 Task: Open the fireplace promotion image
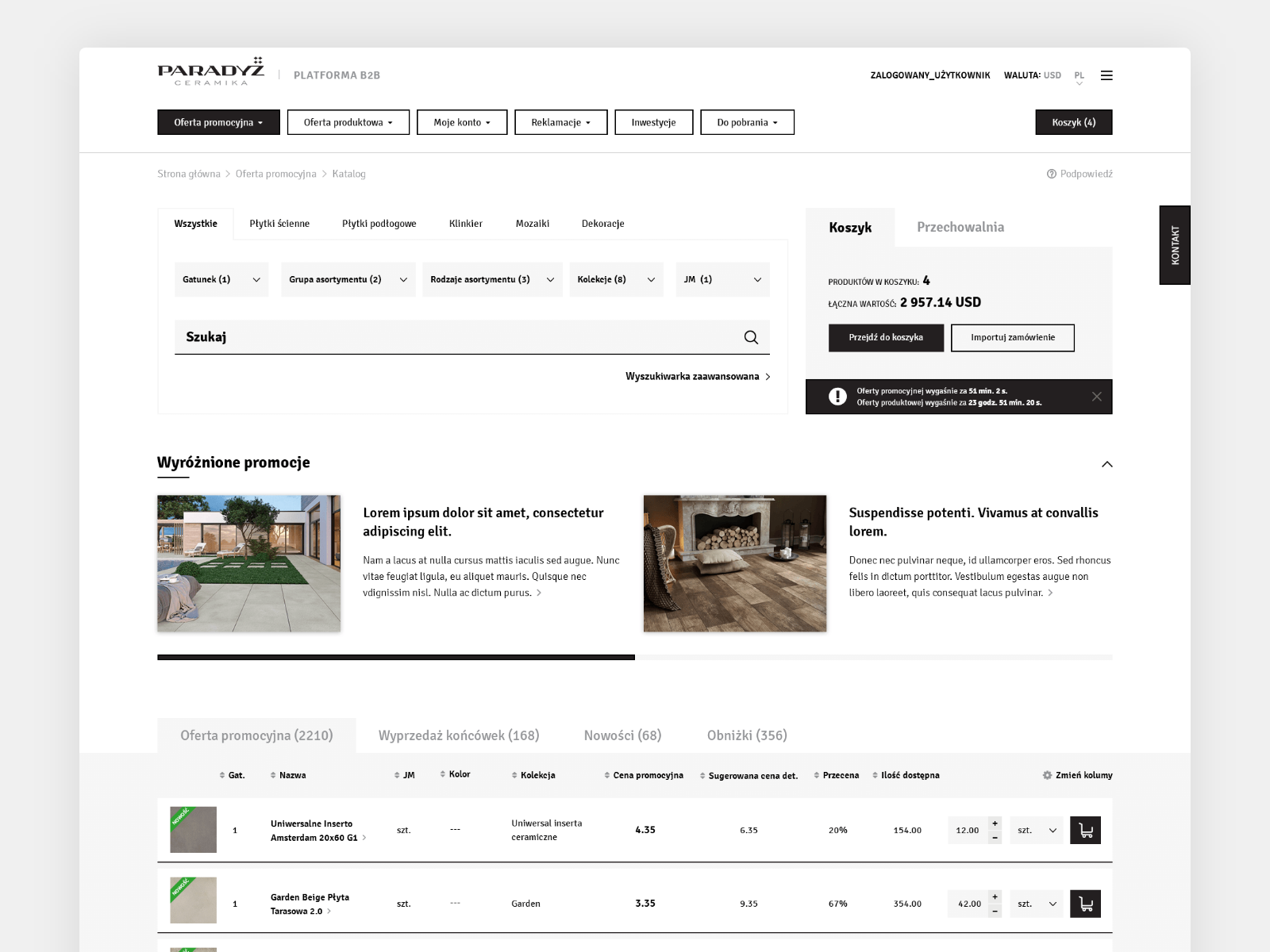735,563
